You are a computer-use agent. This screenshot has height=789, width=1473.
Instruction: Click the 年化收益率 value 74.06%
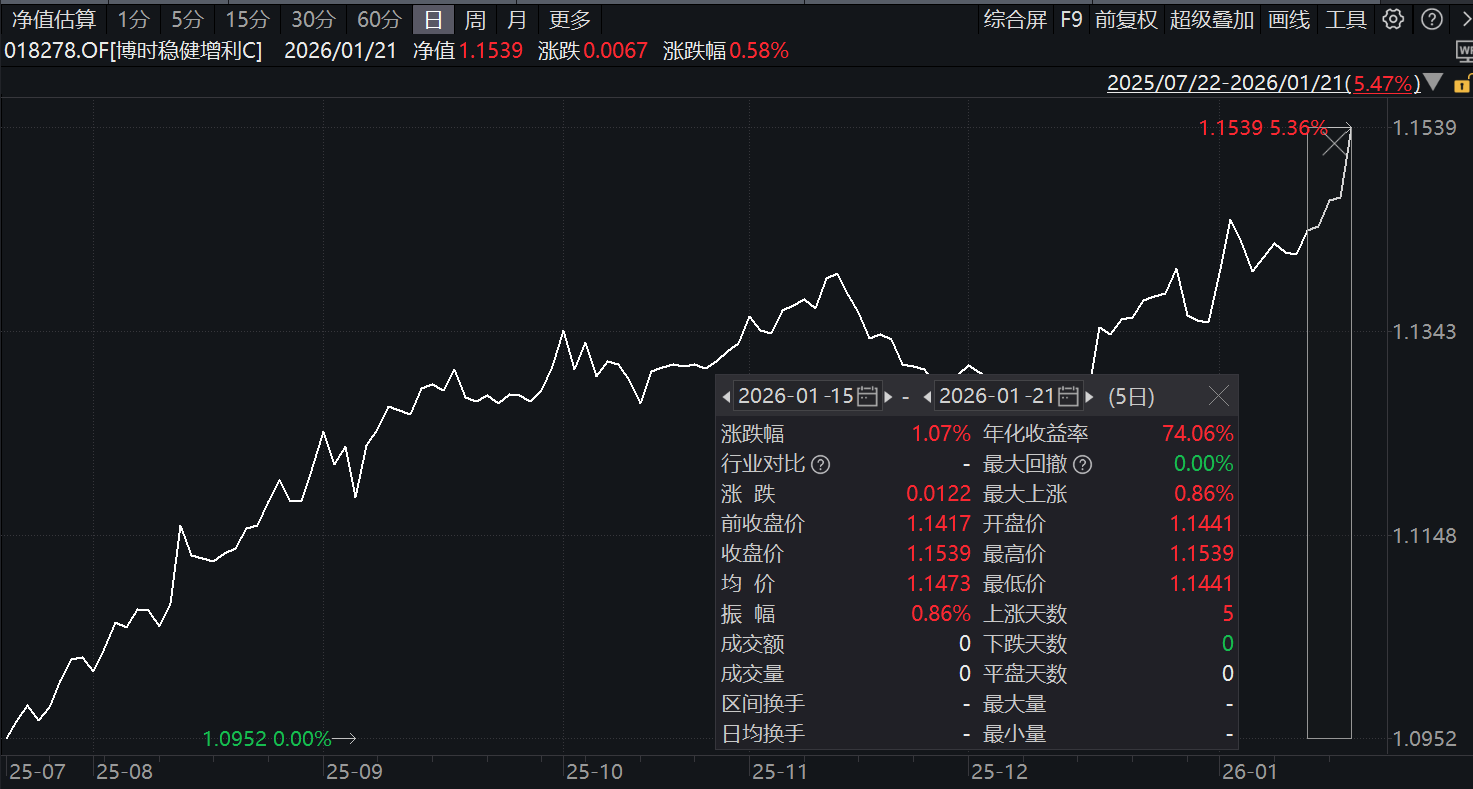point(1198,434)
